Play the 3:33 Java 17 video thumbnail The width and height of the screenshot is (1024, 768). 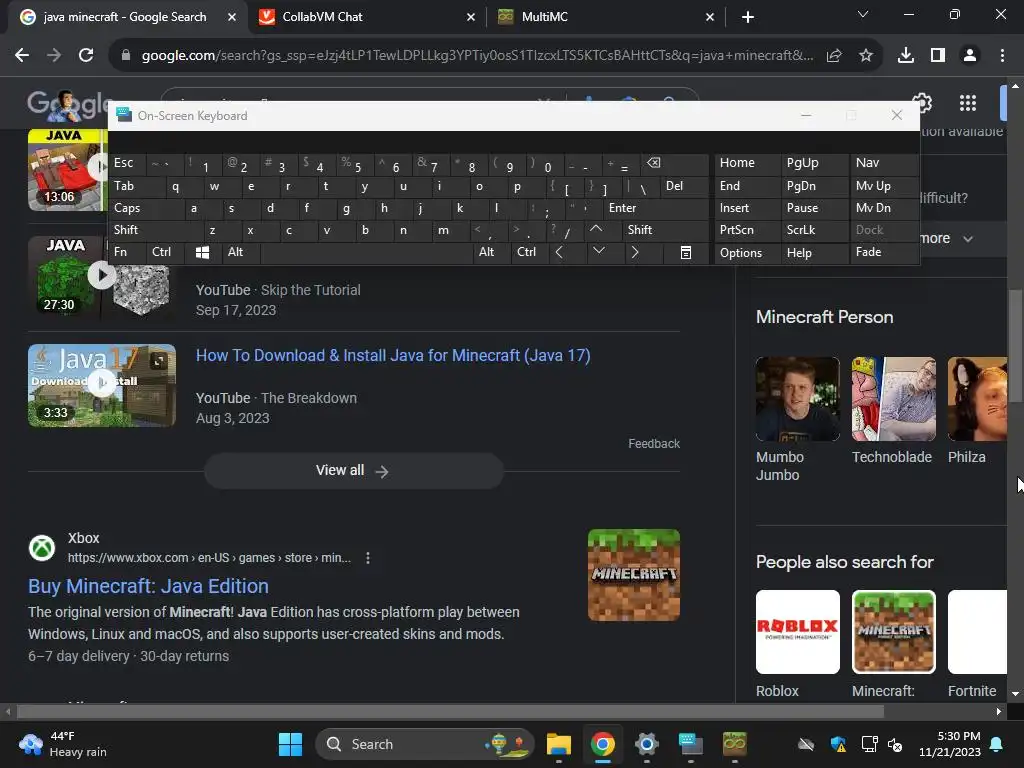point(102,385)
